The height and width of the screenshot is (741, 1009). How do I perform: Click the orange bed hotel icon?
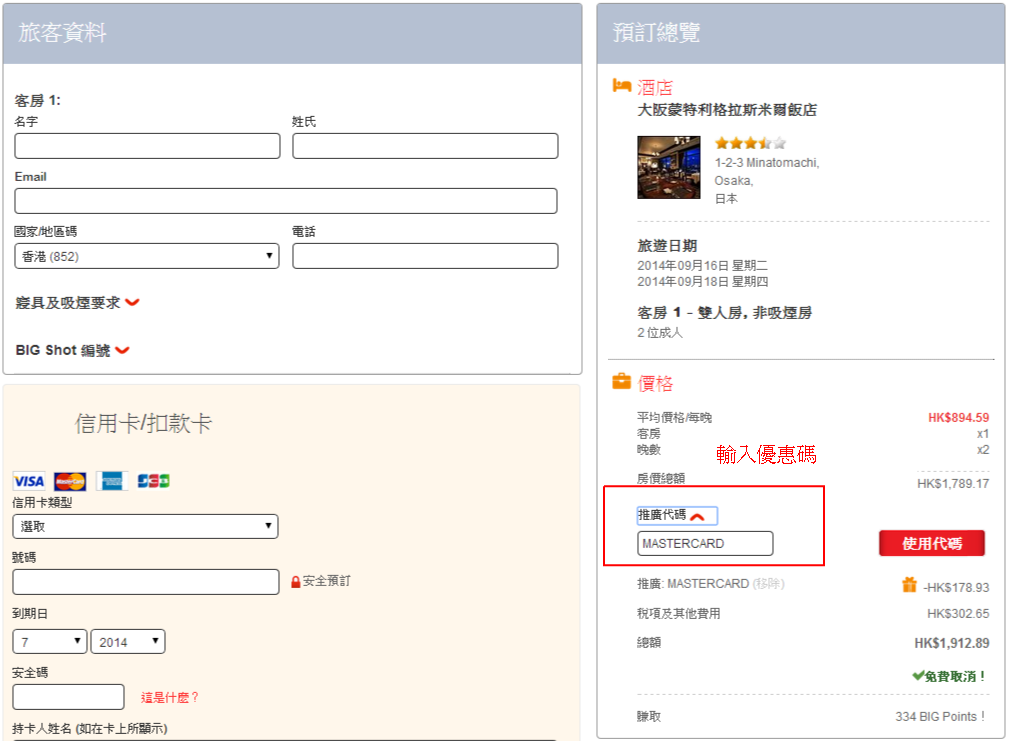tap(622, 87)
